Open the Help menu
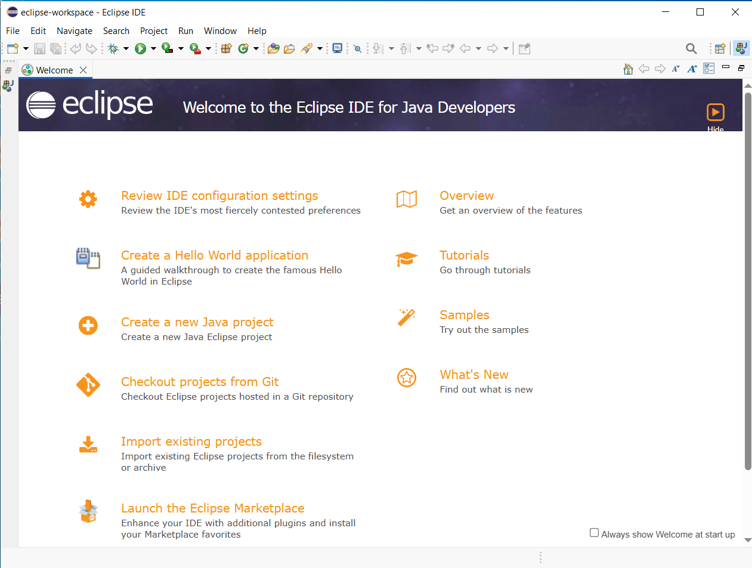This screenshot has width=752, height=568. click(x=257, y=31)
